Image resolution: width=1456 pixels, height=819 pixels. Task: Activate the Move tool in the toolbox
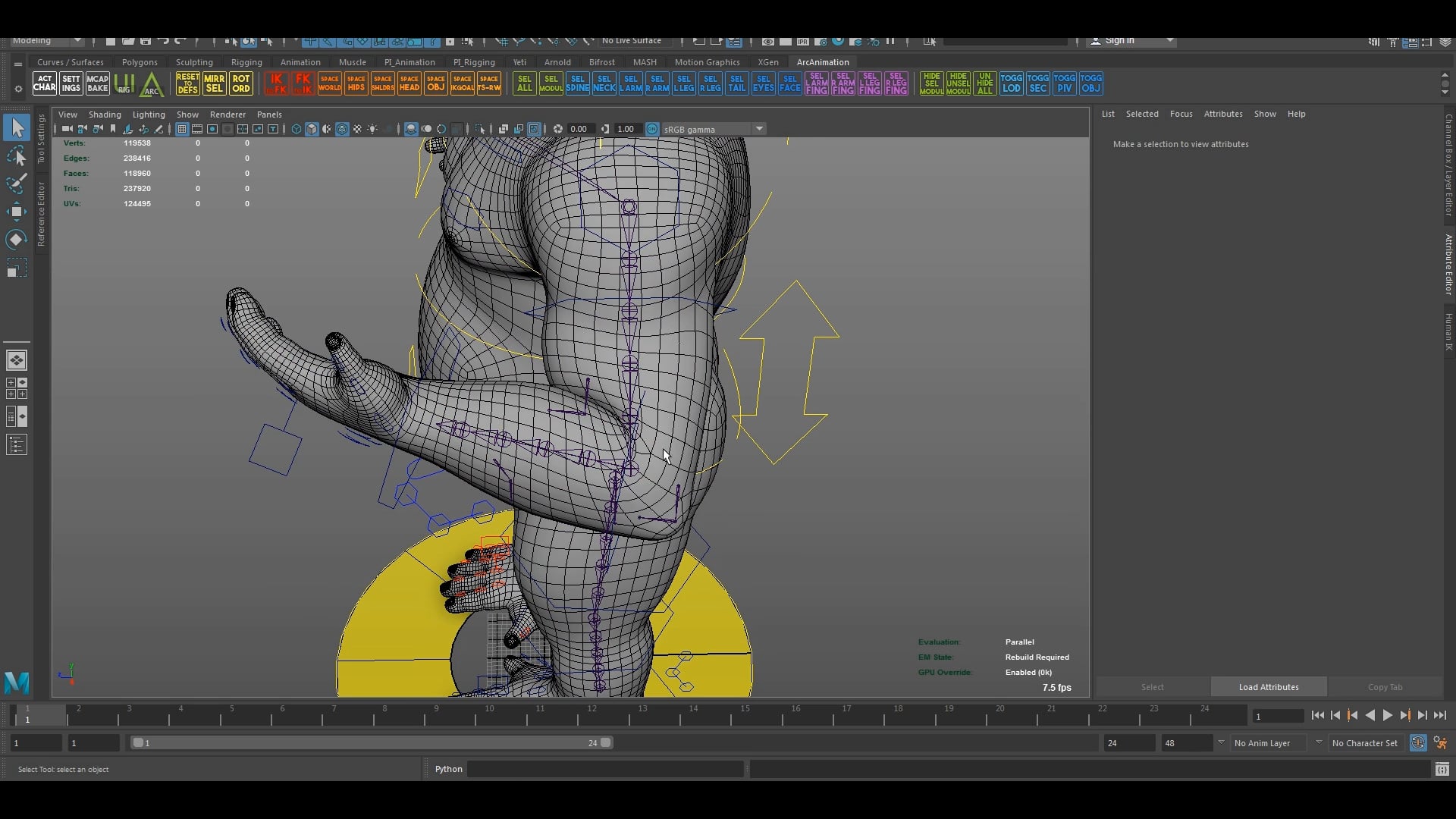click(17, 212)
